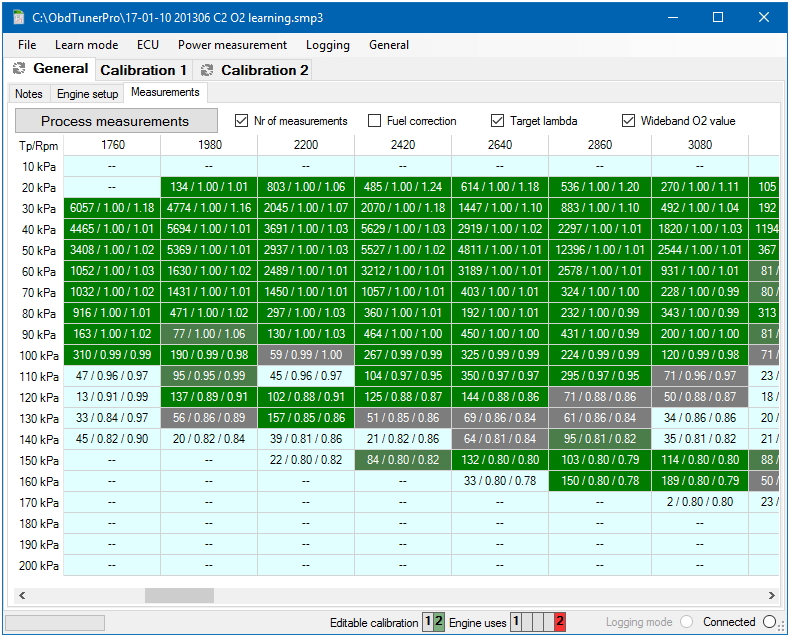800x637 pixels.
Task: Select cell 47 / 0.96 / 0.97
Action: [x=112, y=376]
